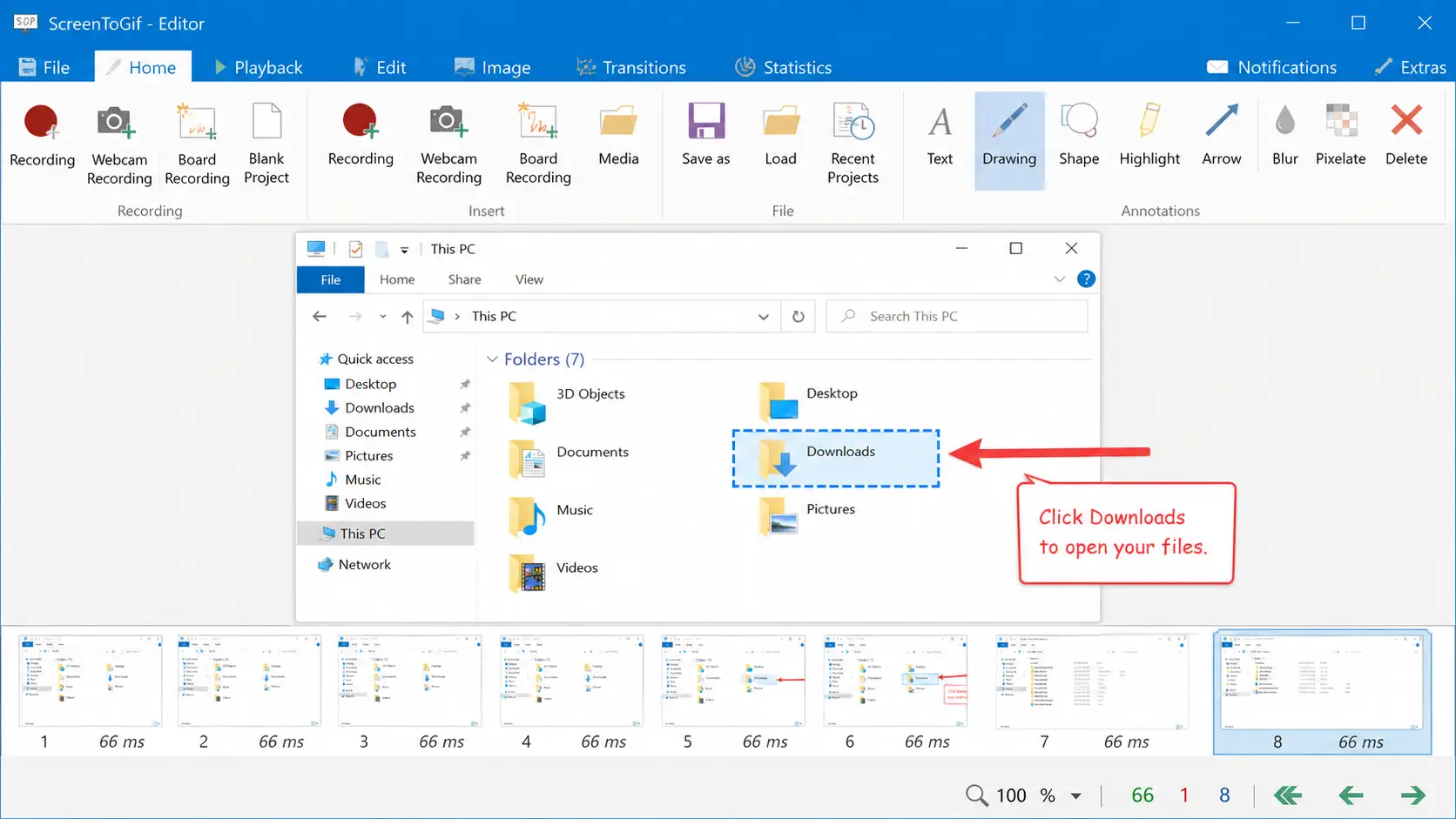The image size is (1456, 819).
Task: Jump to the first frame
Action: click(x=1287, y=796)
